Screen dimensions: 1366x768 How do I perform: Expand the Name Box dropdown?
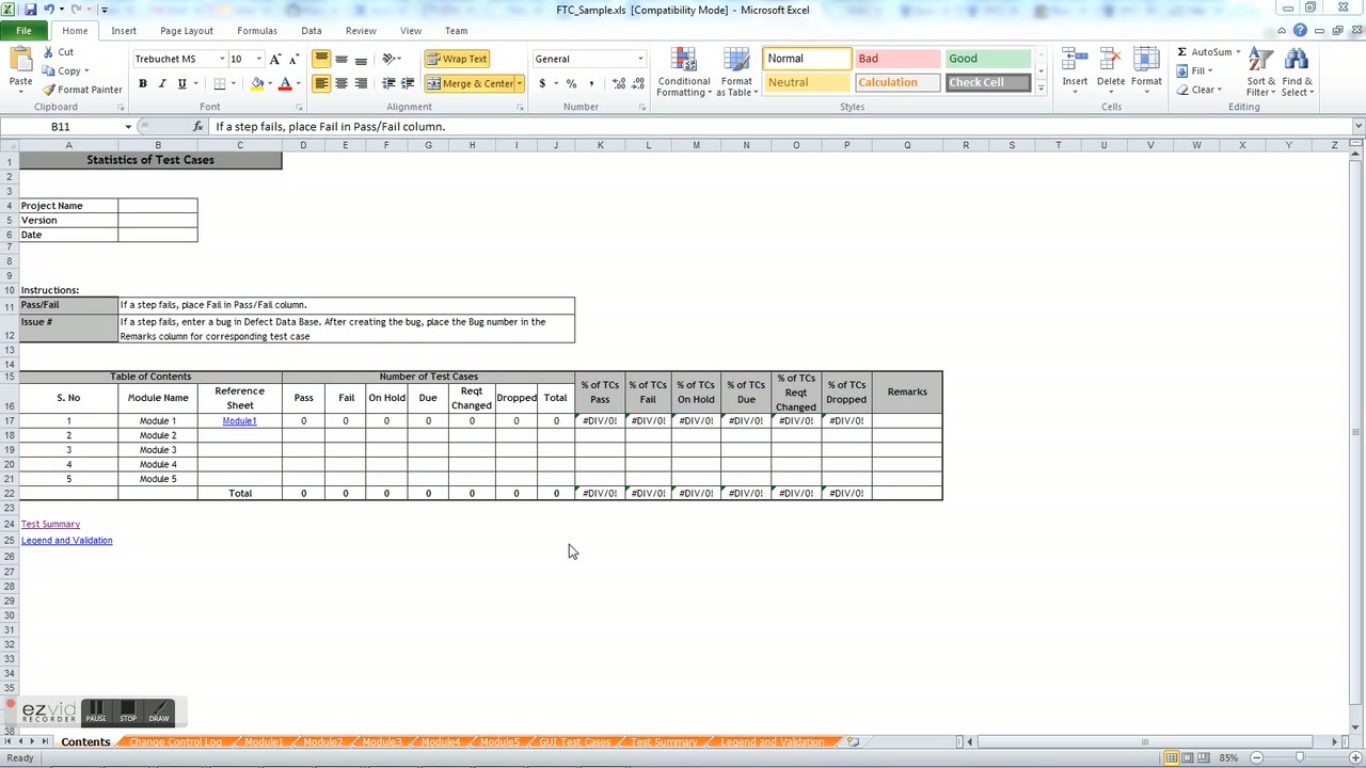coord(128,127)
